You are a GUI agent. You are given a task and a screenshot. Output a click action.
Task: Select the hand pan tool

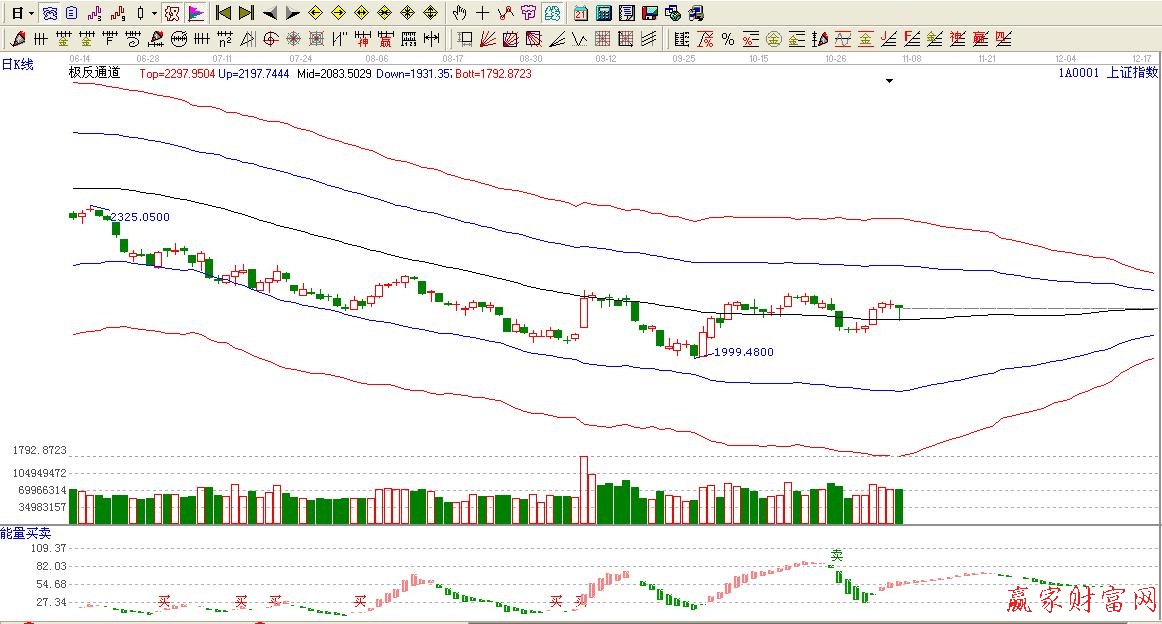(459, 13)
